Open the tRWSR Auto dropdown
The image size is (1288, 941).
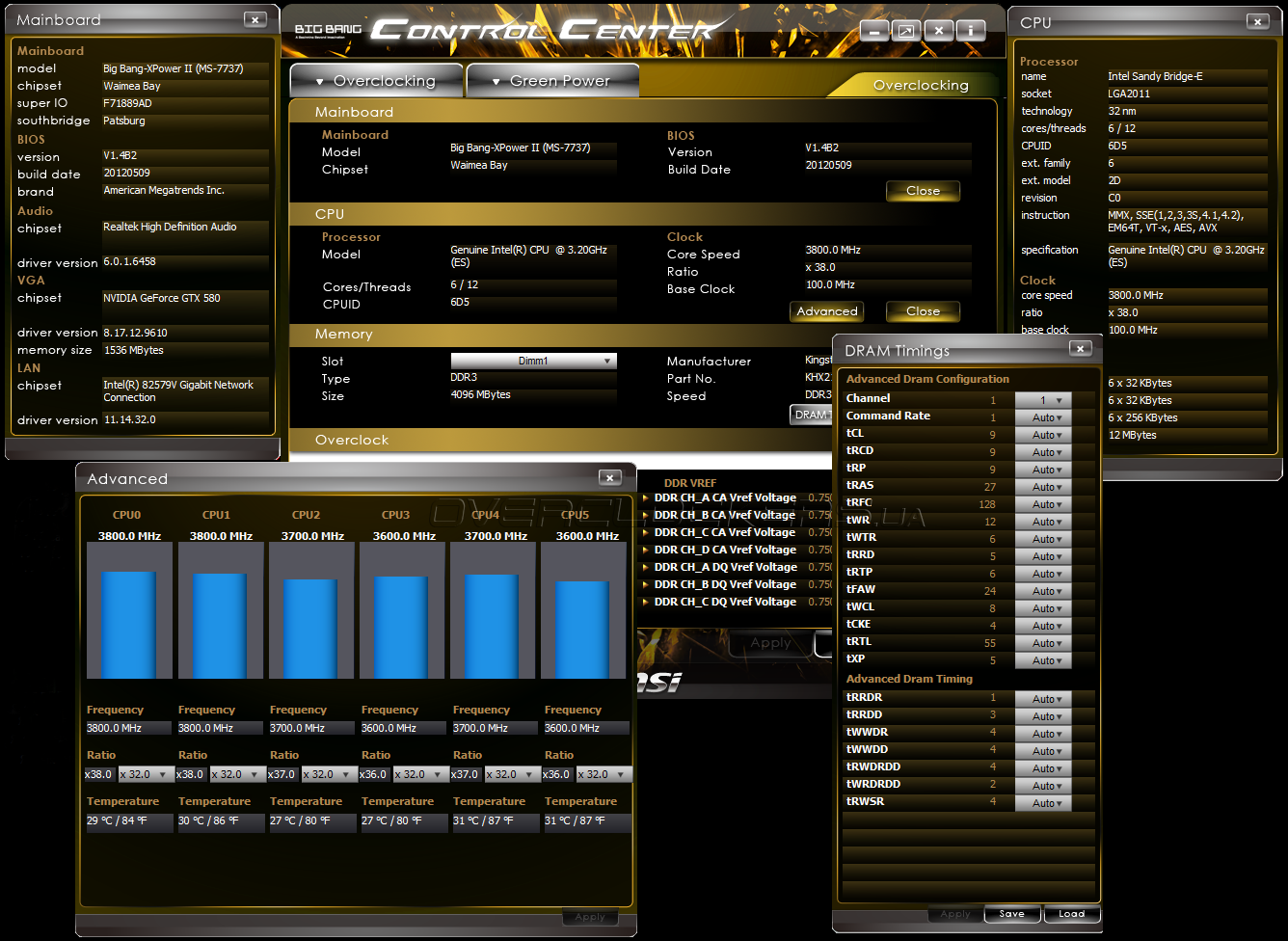click(1043, 803)
